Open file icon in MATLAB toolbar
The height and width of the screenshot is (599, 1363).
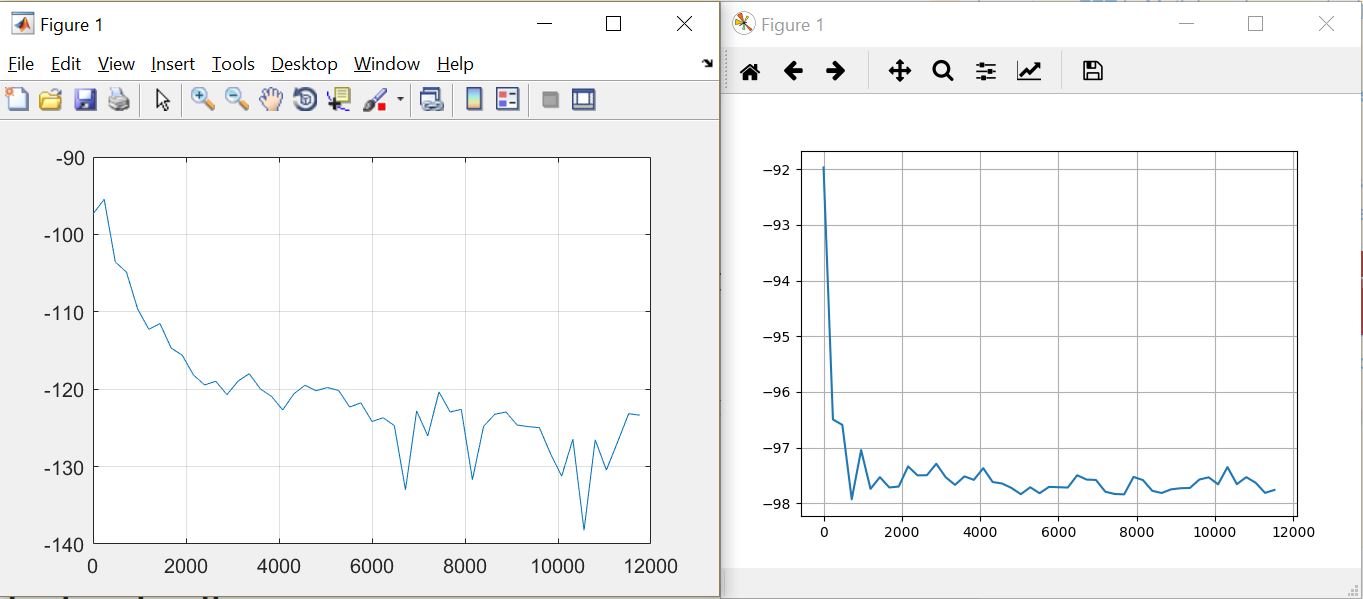50,99
